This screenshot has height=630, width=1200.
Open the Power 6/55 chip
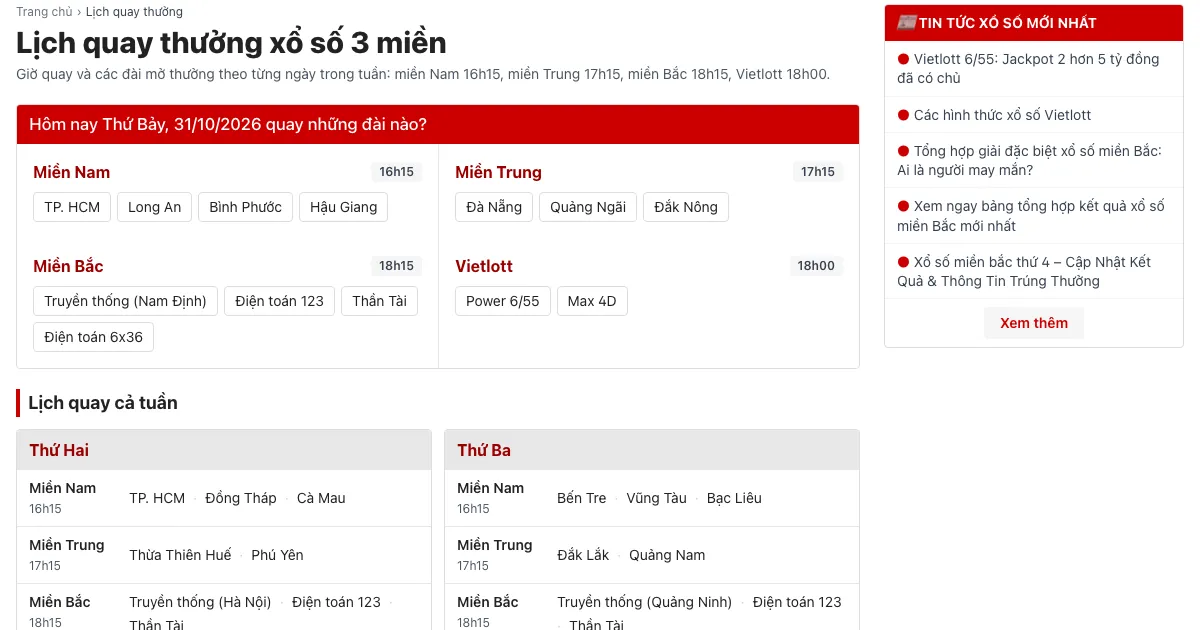(x=503, y=301)
